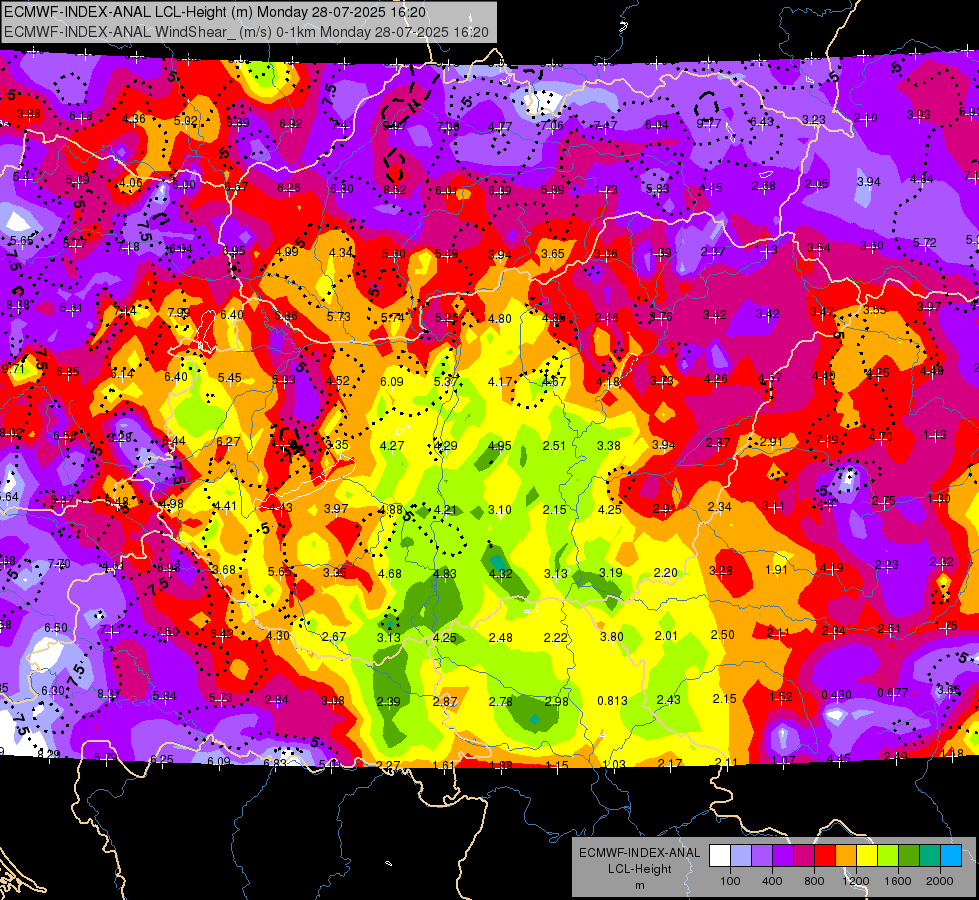The height and width of the screenshot is (900, 979).
Task: Click the wind shear value 8.52
Action: click(x=395, y=189)
